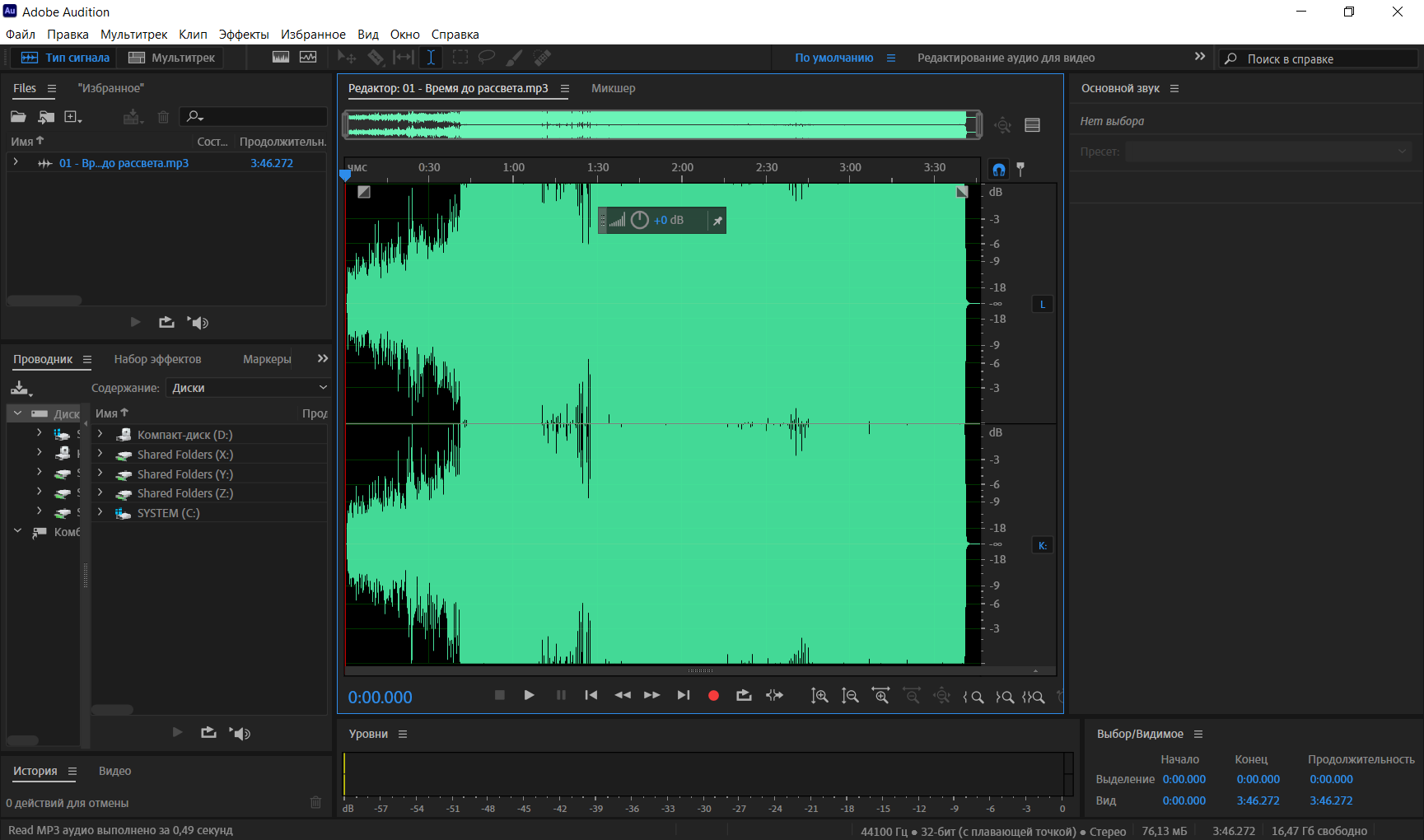1424x840 pixels.
Task: Toggle skip selection button
Action: (774, 695)
